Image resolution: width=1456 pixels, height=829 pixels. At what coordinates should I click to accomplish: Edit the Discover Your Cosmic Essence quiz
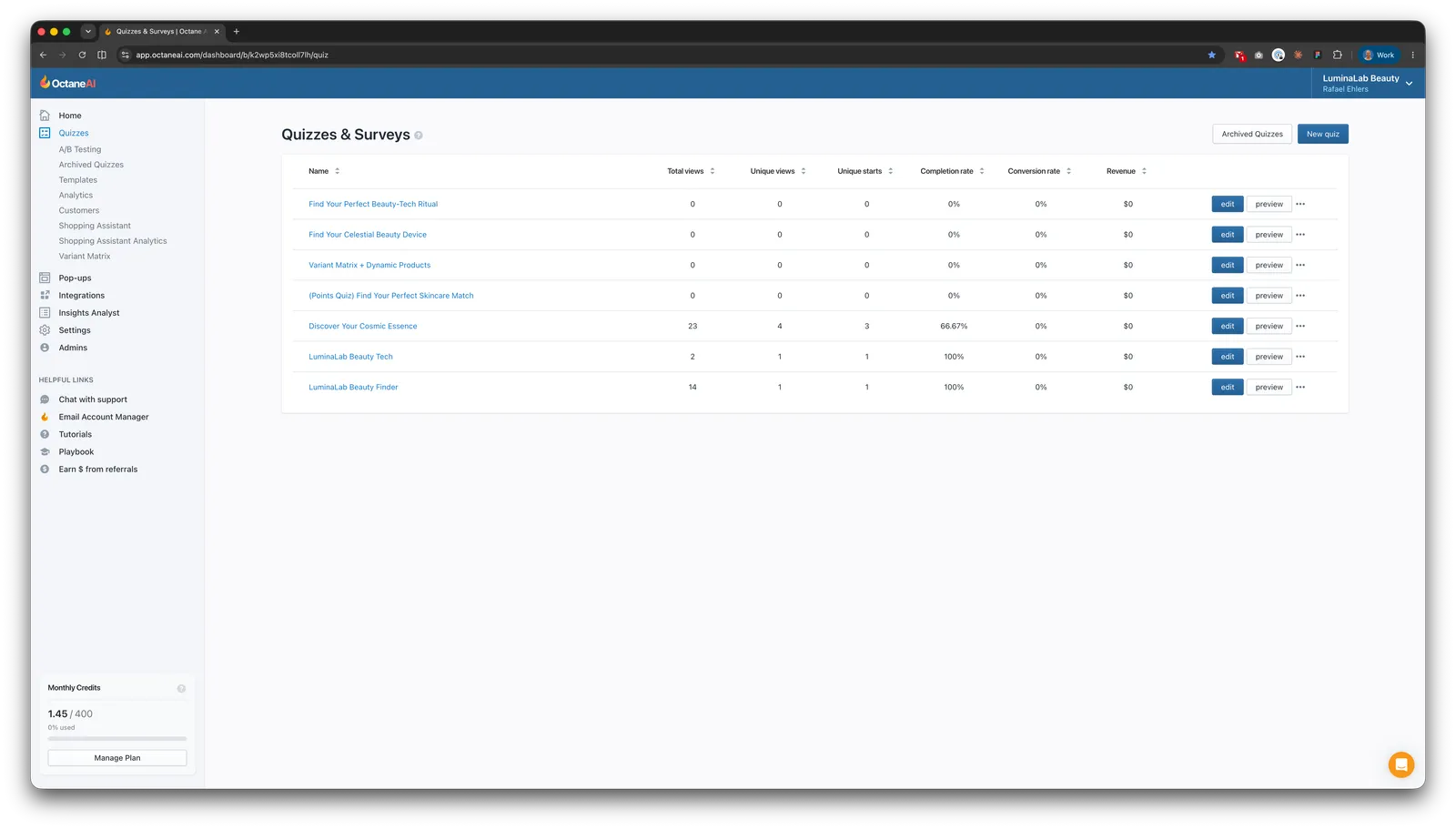[1228, 326]
